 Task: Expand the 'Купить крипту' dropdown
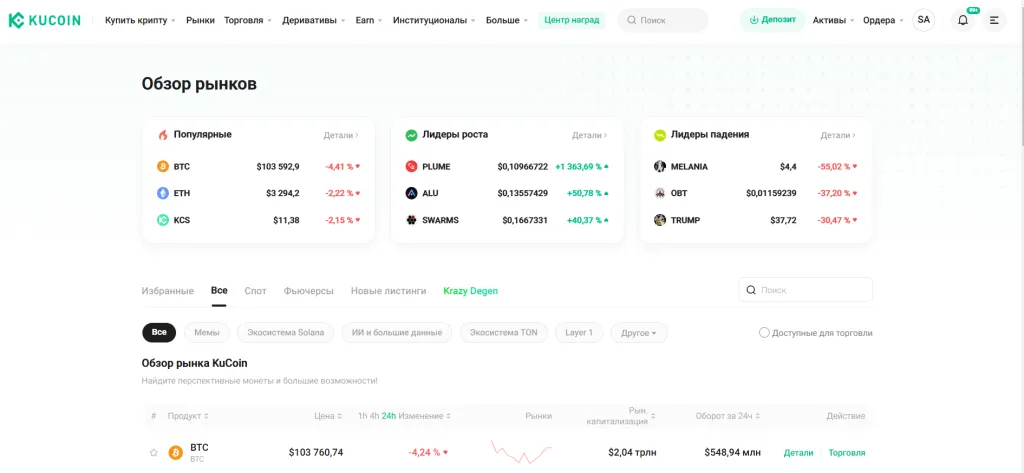139,20
